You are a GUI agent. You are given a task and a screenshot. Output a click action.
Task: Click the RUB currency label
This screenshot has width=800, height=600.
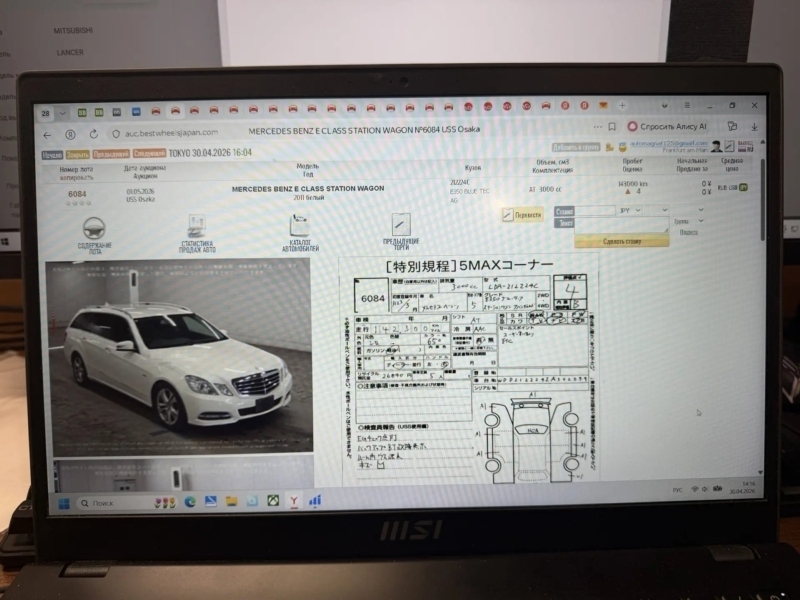point(722,188)
